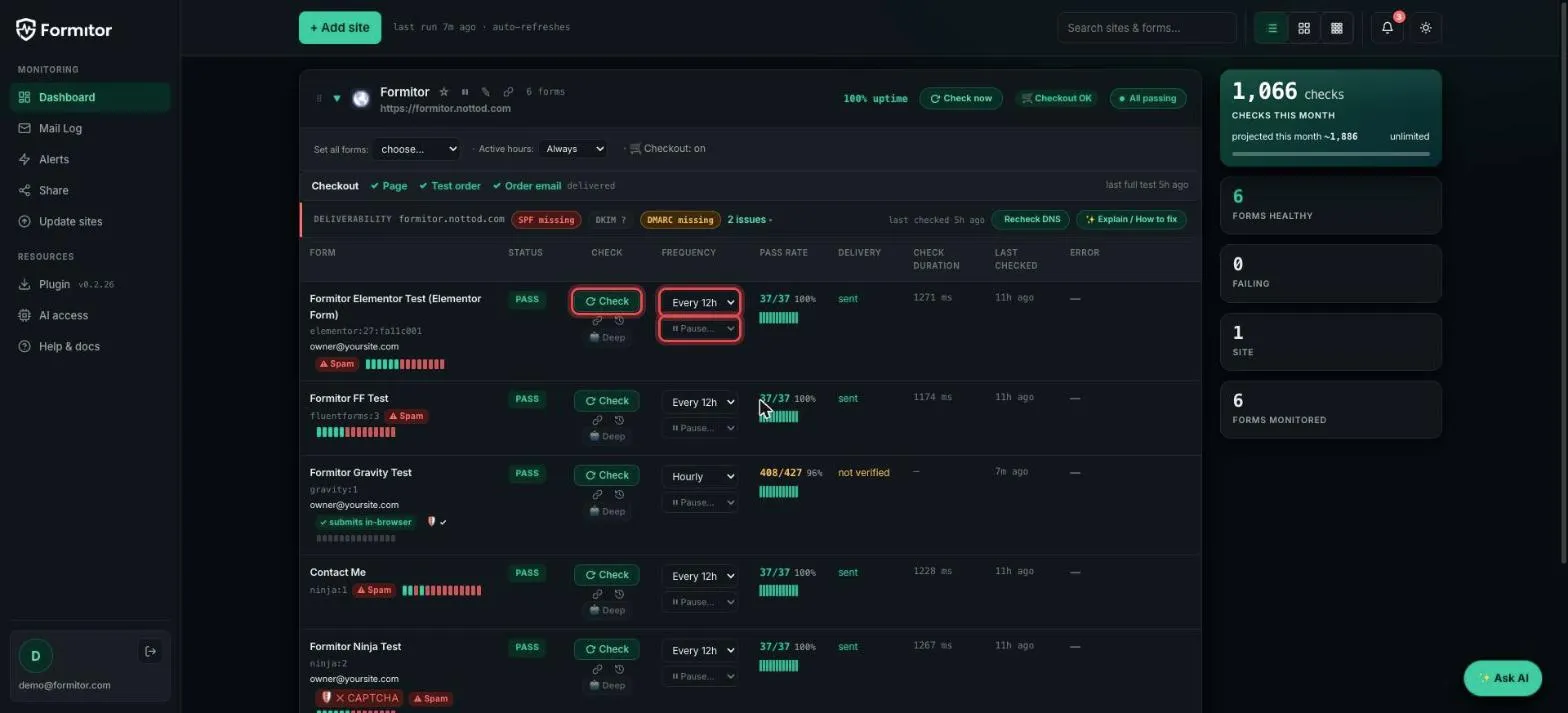Click the pass-rate bar for Formitor Gravity Test
Viewport: 1568px width, 713px height.
[779, 492]
